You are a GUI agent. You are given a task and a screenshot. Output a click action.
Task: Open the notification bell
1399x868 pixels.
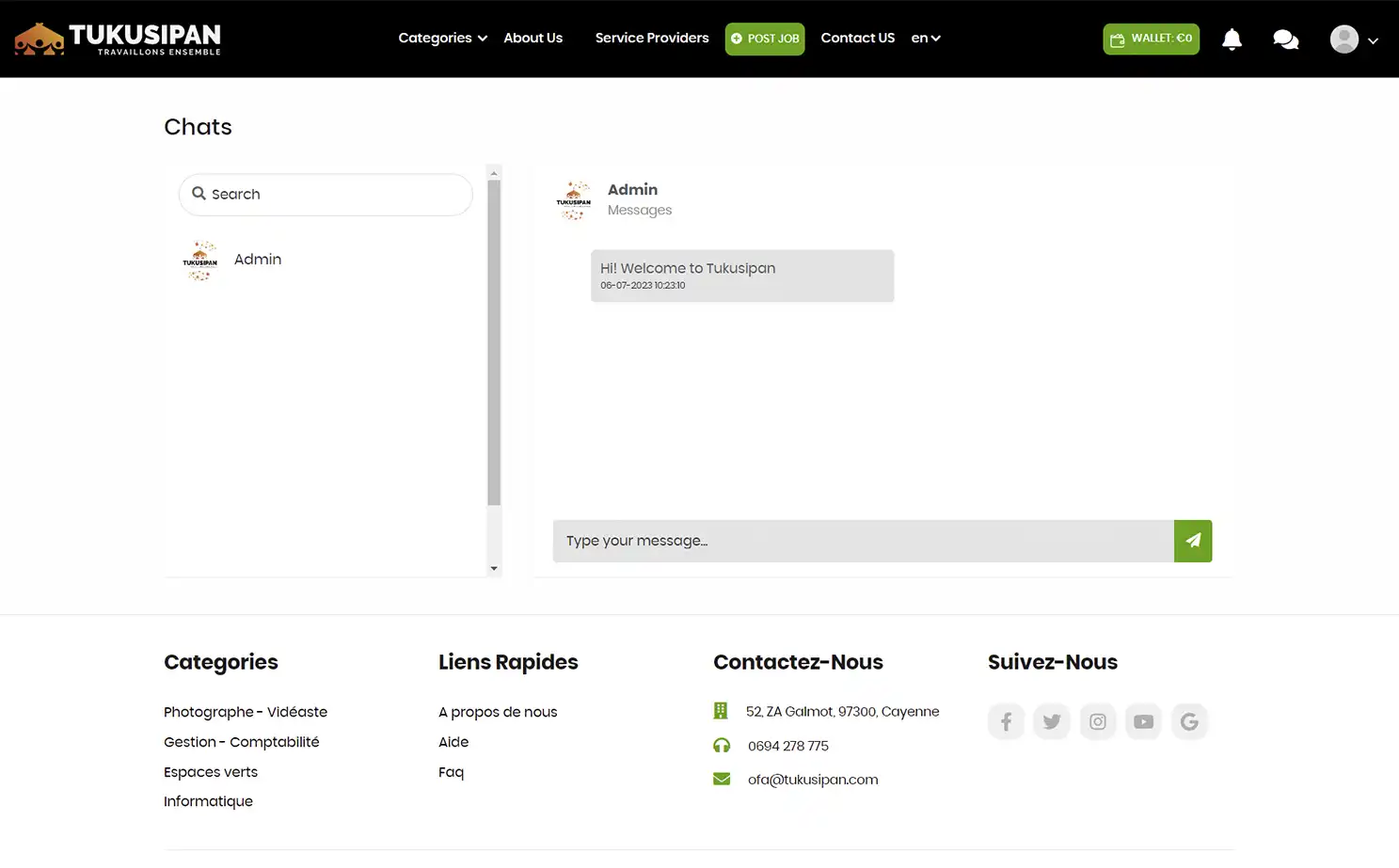click(1232, 39)
